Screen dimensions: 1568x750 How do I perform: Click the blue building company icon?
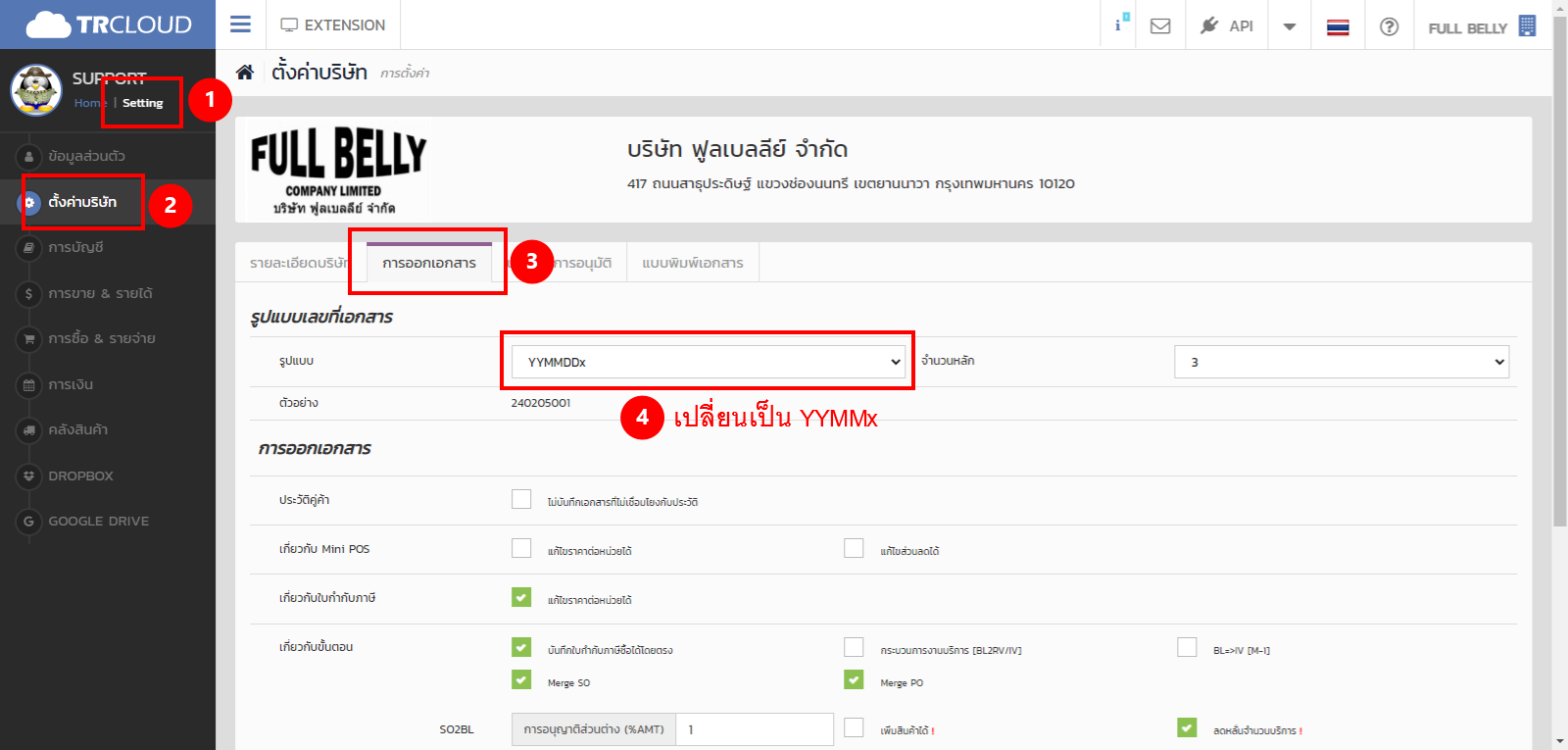[1527, 25]
